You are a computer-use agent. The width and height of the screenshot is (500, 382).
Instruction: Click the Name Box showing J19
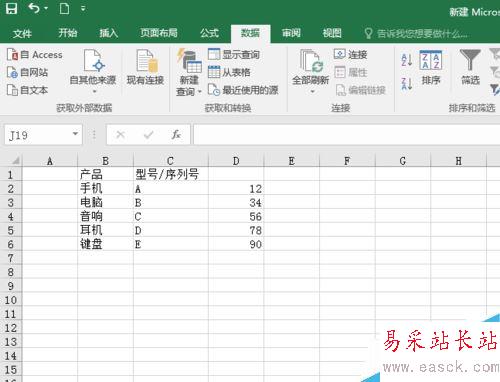[x=37, y=135]
